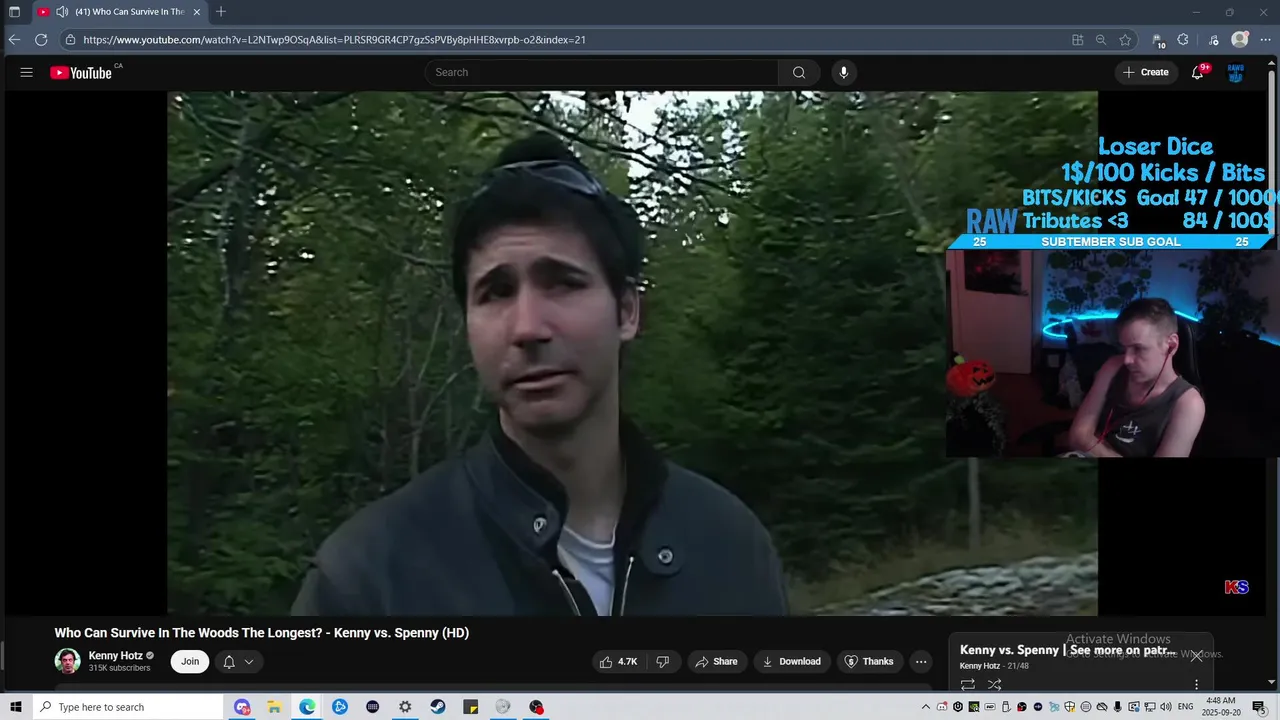Open the notification bell preferences dropdown
The height and width of the screenshot is (720, 1280).
point(238,661)
